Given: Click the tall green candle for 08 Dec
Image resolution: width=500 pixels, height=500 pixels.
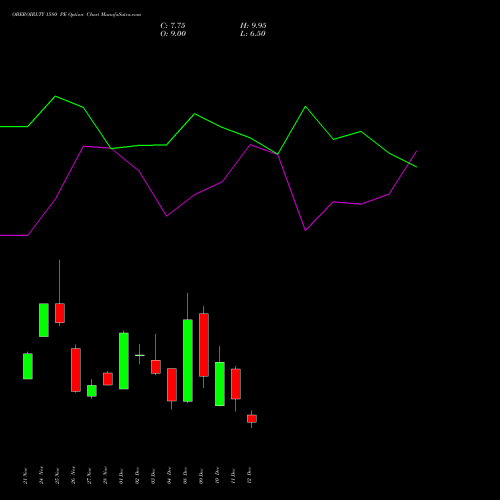Looking at the screenshot, I should tap(188, 360).
